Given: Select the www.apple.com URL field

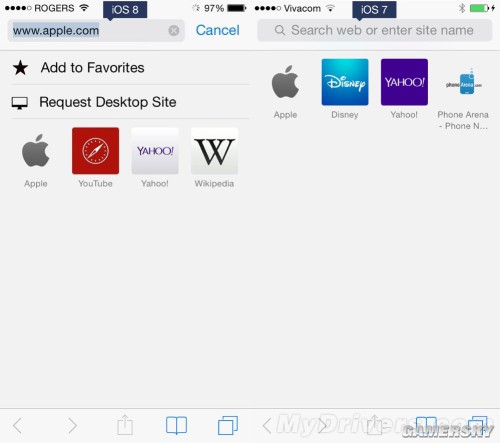Looking at the screenshot, I should click(x=96, y=31).
